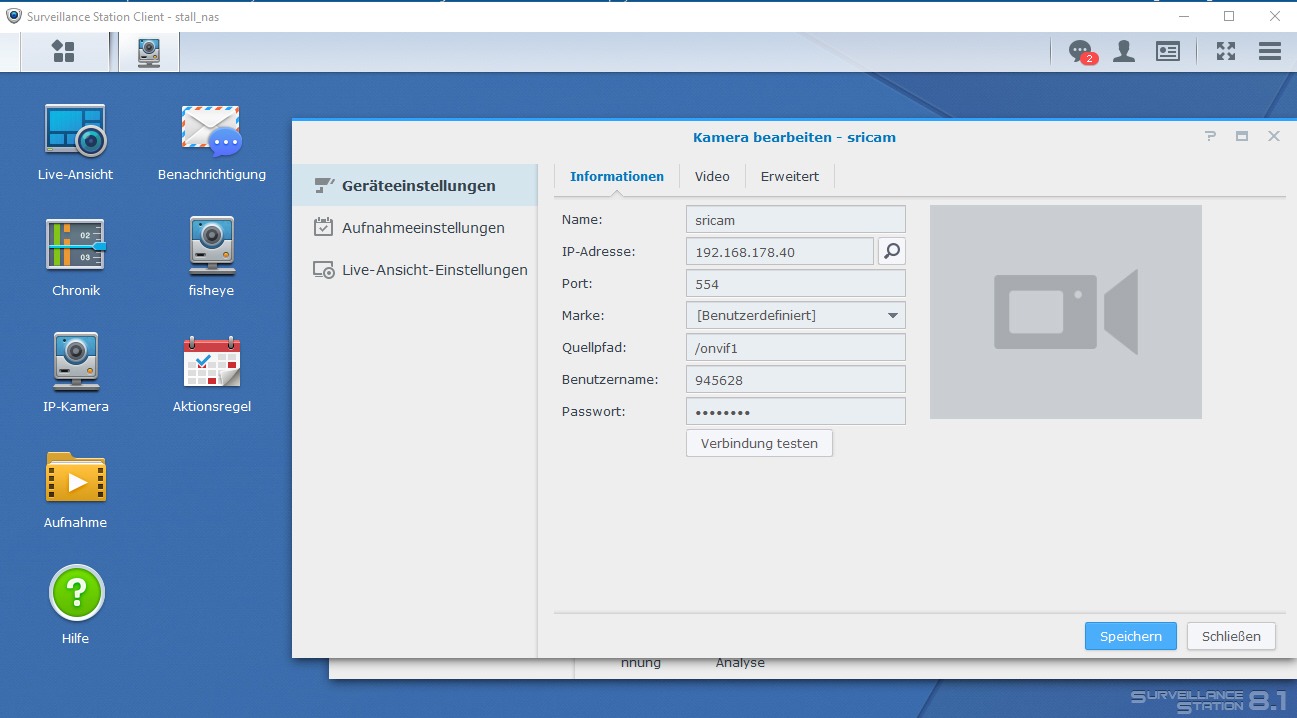Image resolution: width=1297 pixels, height=718 pixels.
Task: Select Live-Ansicht-Einstellungen in sidebar
Action: point(415,270)
